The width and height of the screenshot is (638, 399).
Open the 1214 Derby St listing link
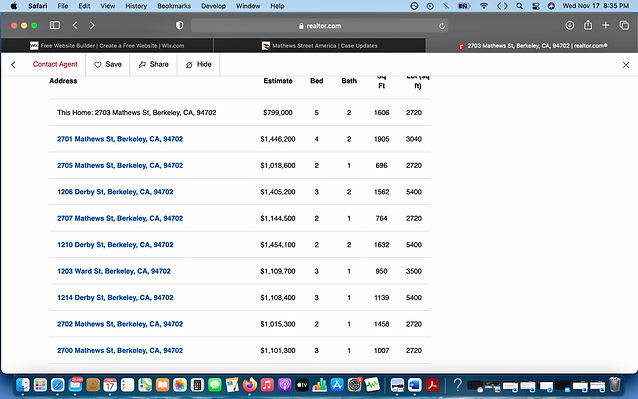pyautogui.click(x=115, y=298)
